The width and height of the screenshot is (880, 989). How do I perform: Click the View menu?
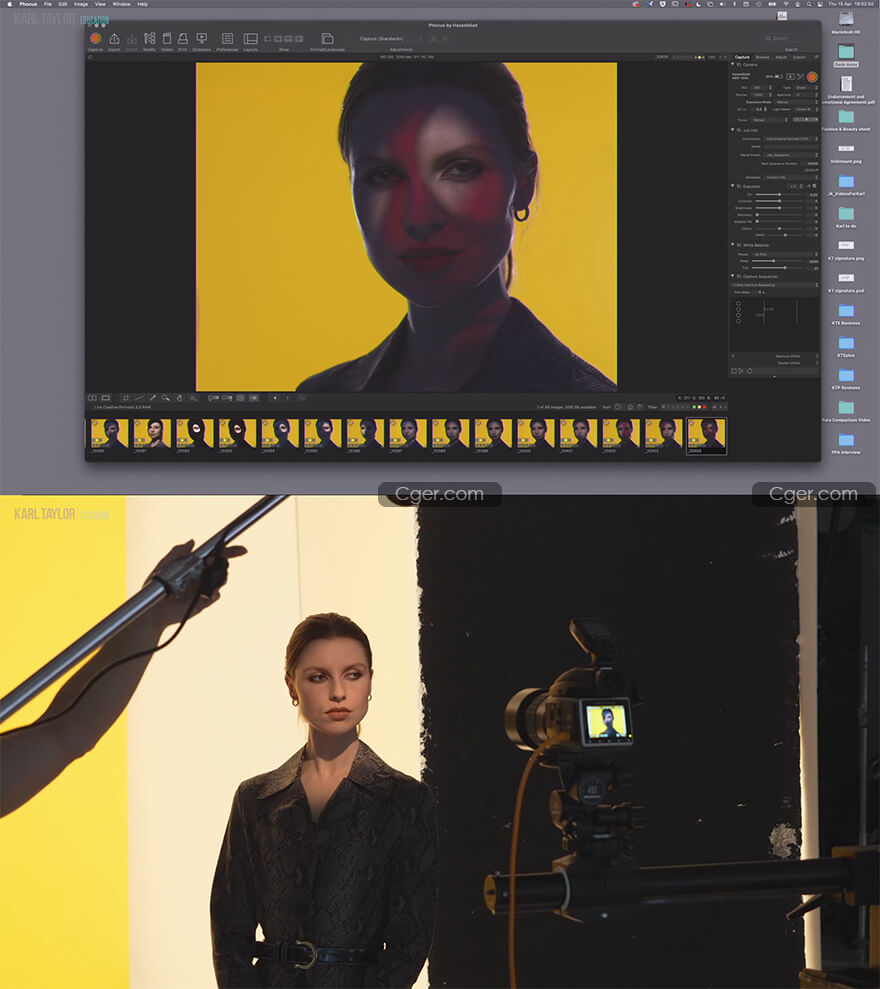tap(100, 4)
